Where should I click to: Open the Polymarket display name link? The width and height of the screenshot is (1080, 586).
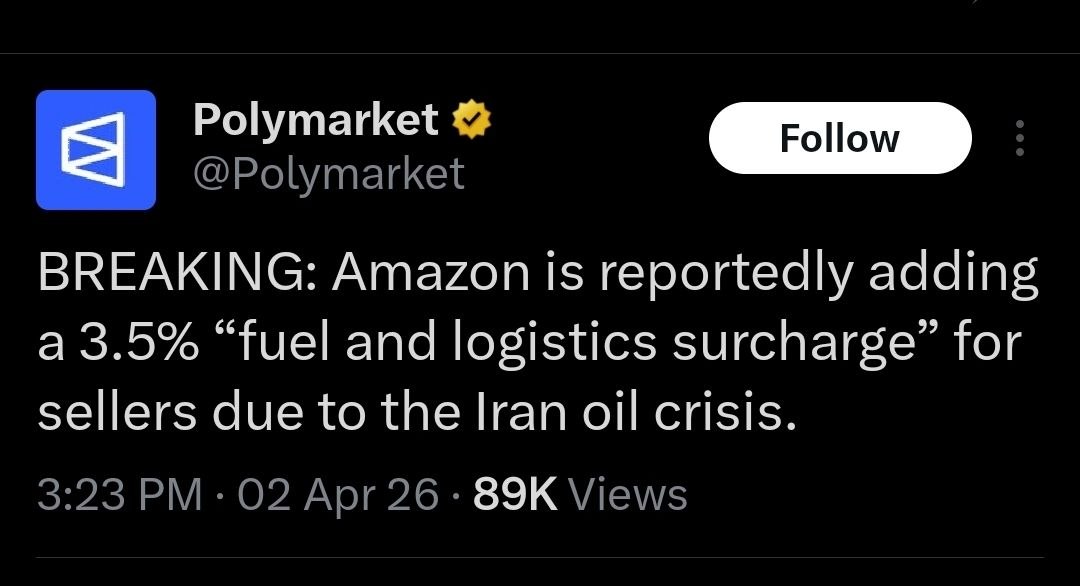click(315, 121)
